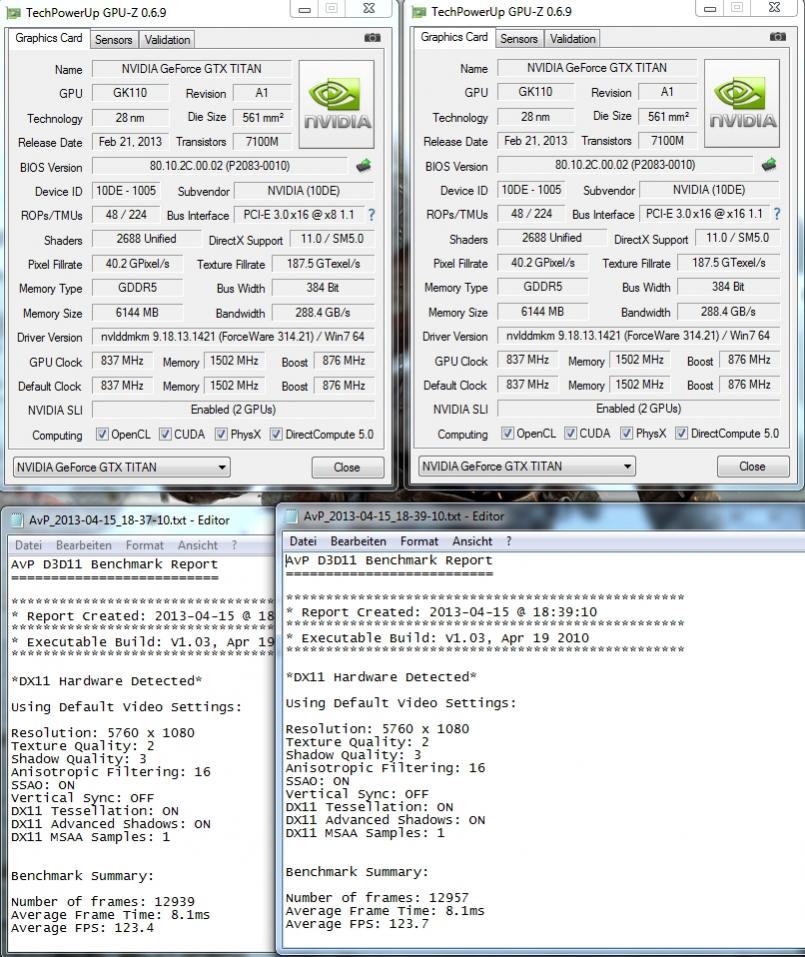Click NVIDIA SLI 'Enabled (2 GPUs)' field in left GPU-Z

coord(233,410)
